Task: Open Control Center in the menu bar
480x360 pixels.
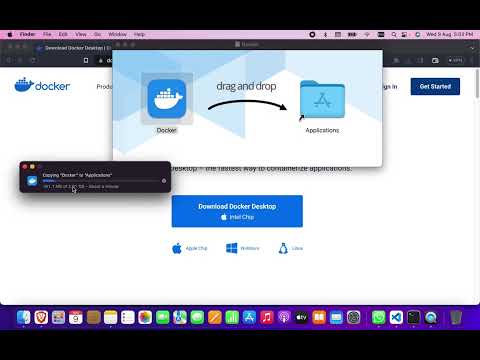Action: [x=404, y=34]
